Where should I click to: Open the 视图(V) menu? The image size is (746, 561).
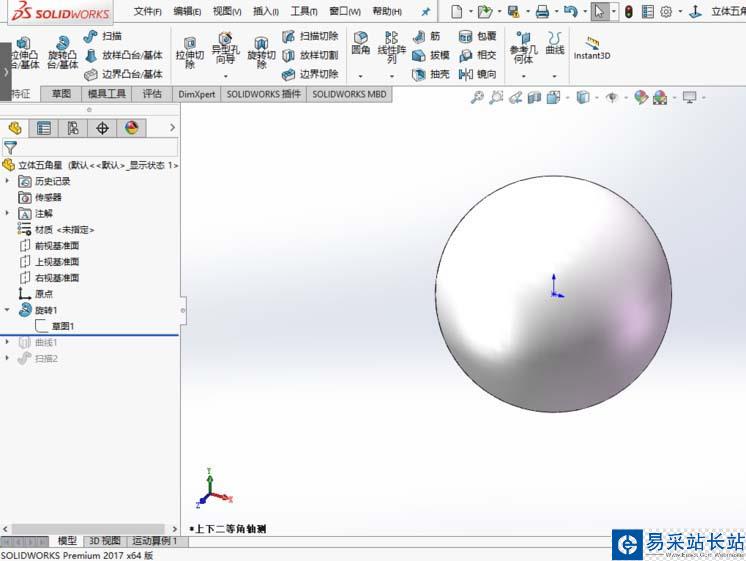tap(227, 11)
